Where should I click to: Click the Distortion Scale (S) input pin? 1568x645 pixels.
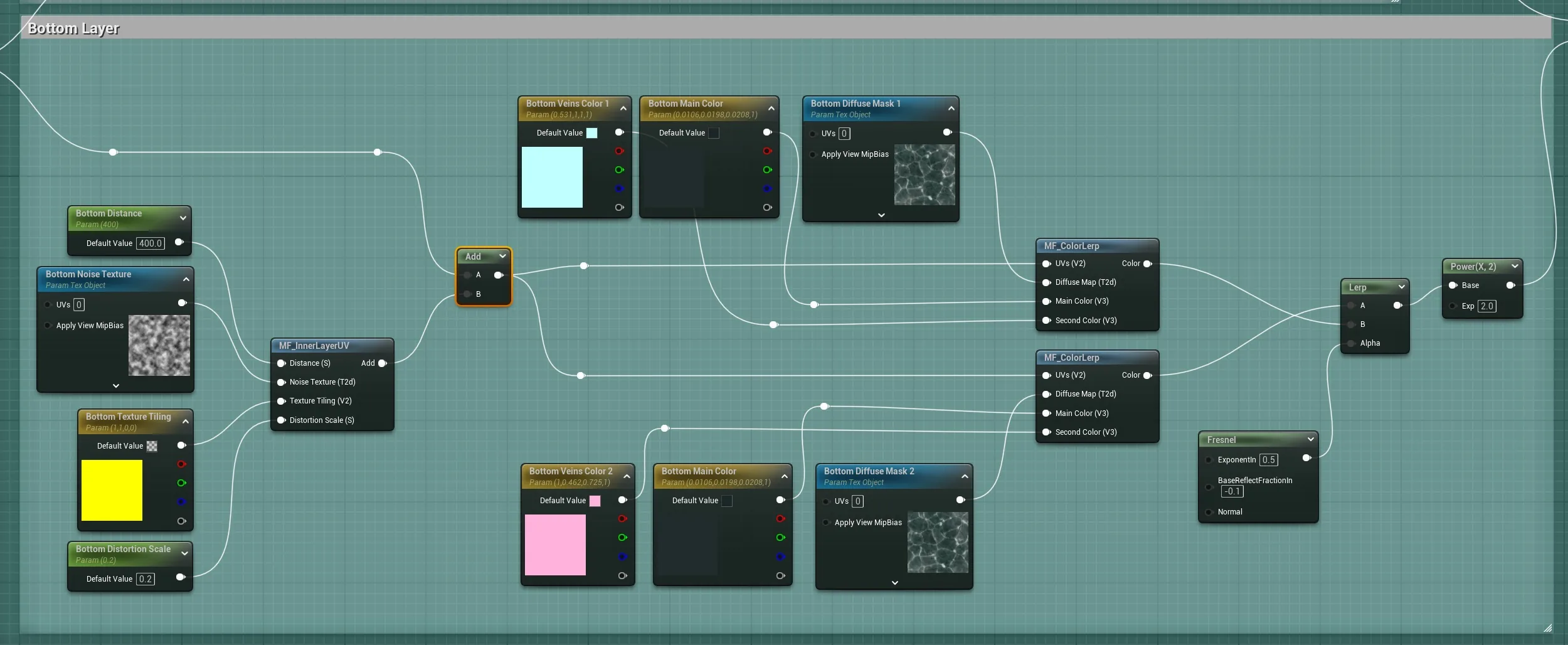coord(282,420)
